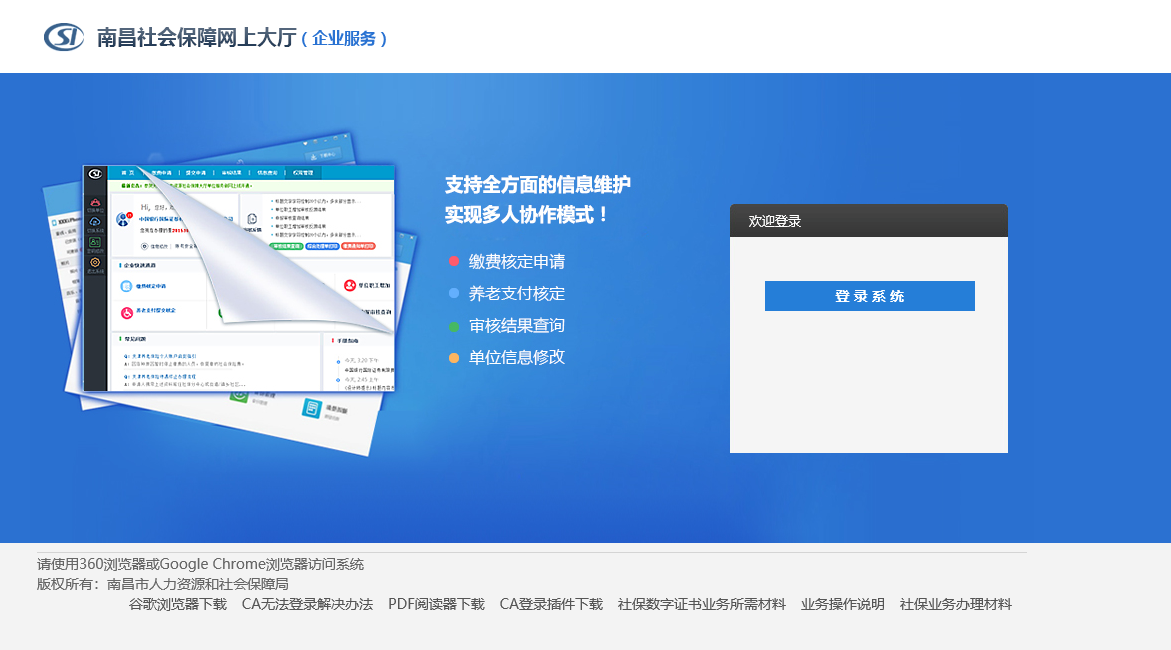Click the blue bullet beside 养老支付核定
Image resolution: width=1171 pixels, height=650 pixels.
pos(453,294)
